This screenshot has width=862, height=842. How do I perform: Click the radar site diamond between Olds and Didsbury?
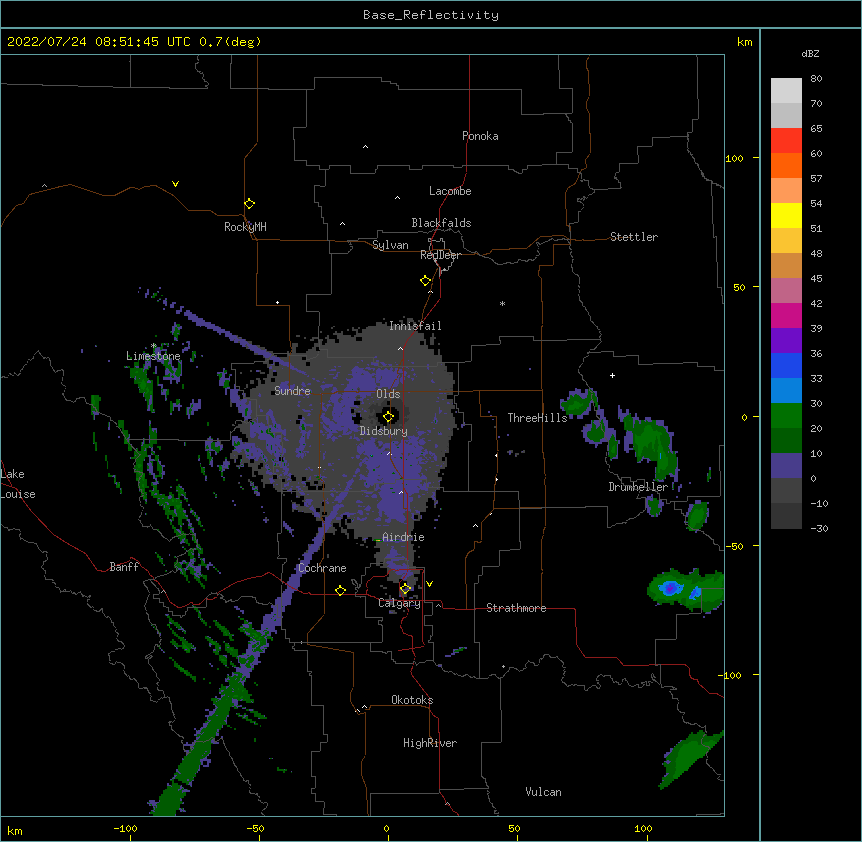(x=388, y=417)
